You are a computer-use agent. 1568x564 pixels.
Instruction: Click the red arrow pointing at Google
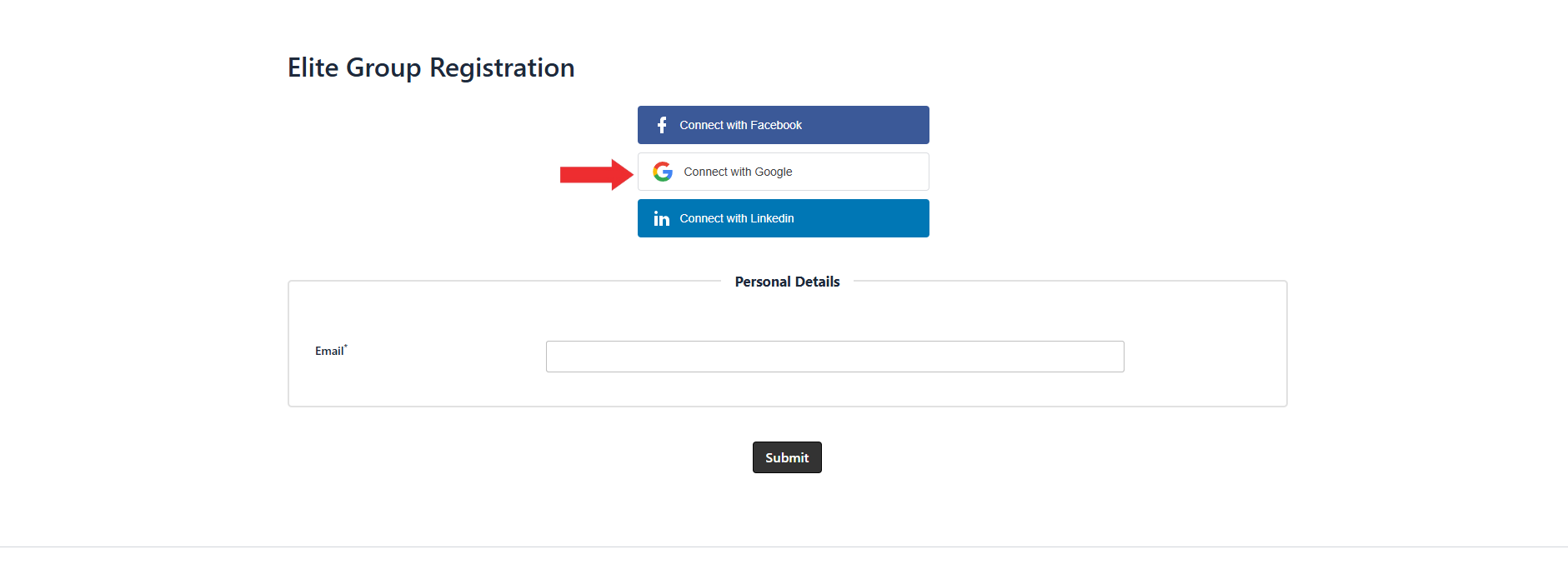596,174
